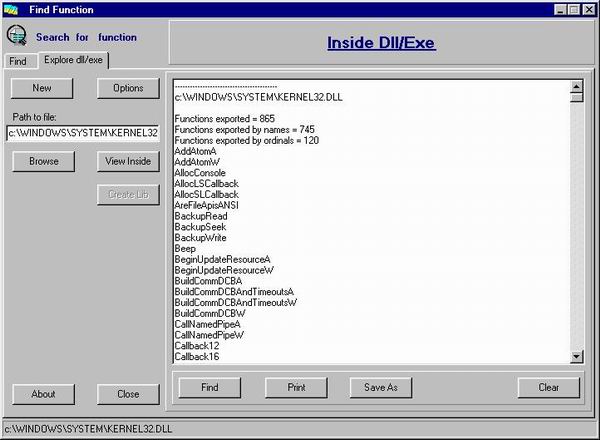
Task: Close the window with the title bar X
Action: point(589,10)
